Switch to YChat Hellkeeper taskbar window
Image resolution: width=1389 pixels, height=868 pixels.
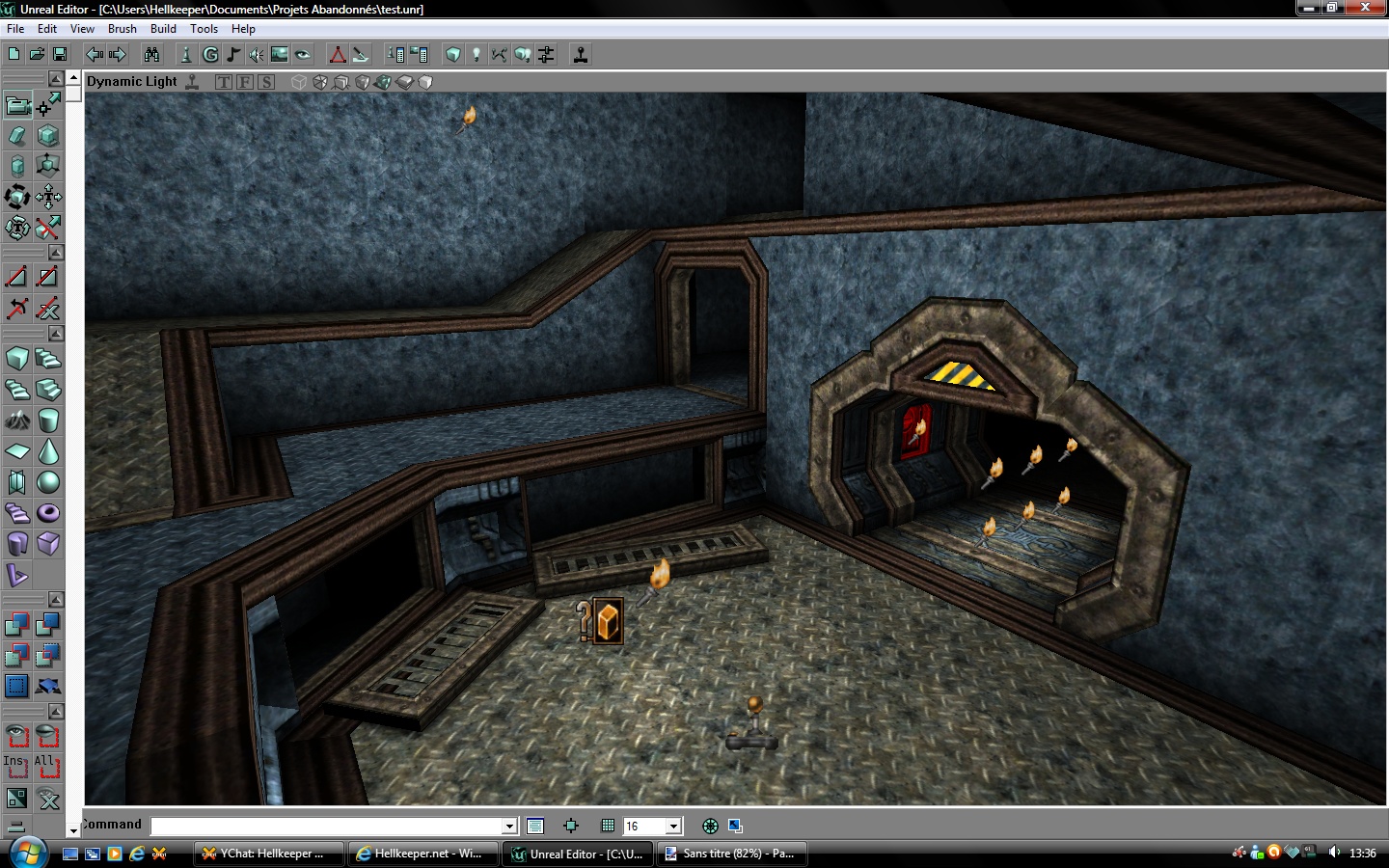click(x=262, y=854)
